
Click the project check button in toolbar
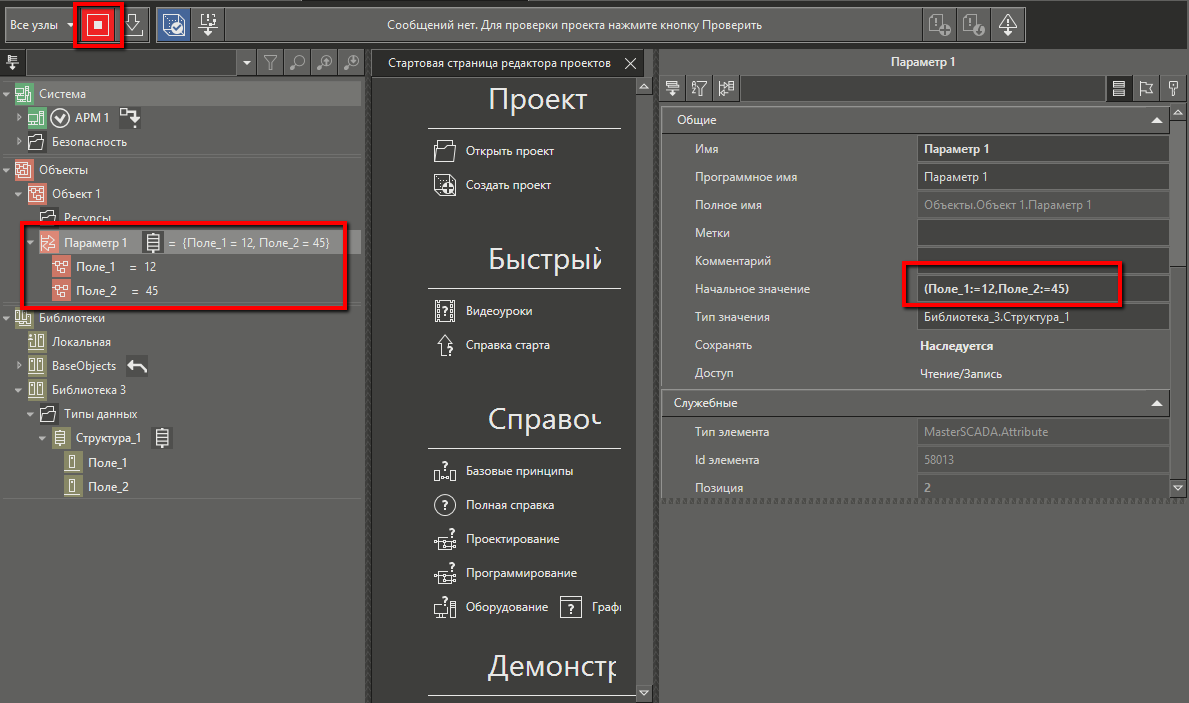171,26
